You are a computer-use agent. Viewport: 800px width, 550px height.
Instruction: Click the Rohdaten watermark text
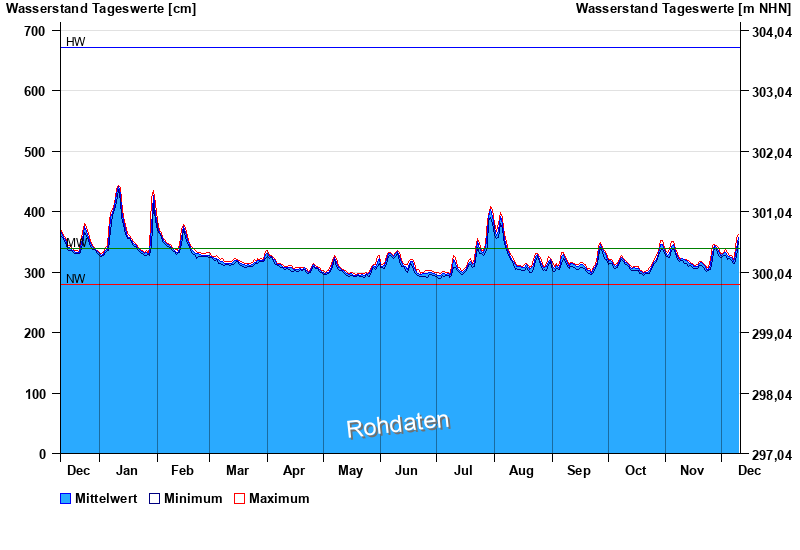398,424
